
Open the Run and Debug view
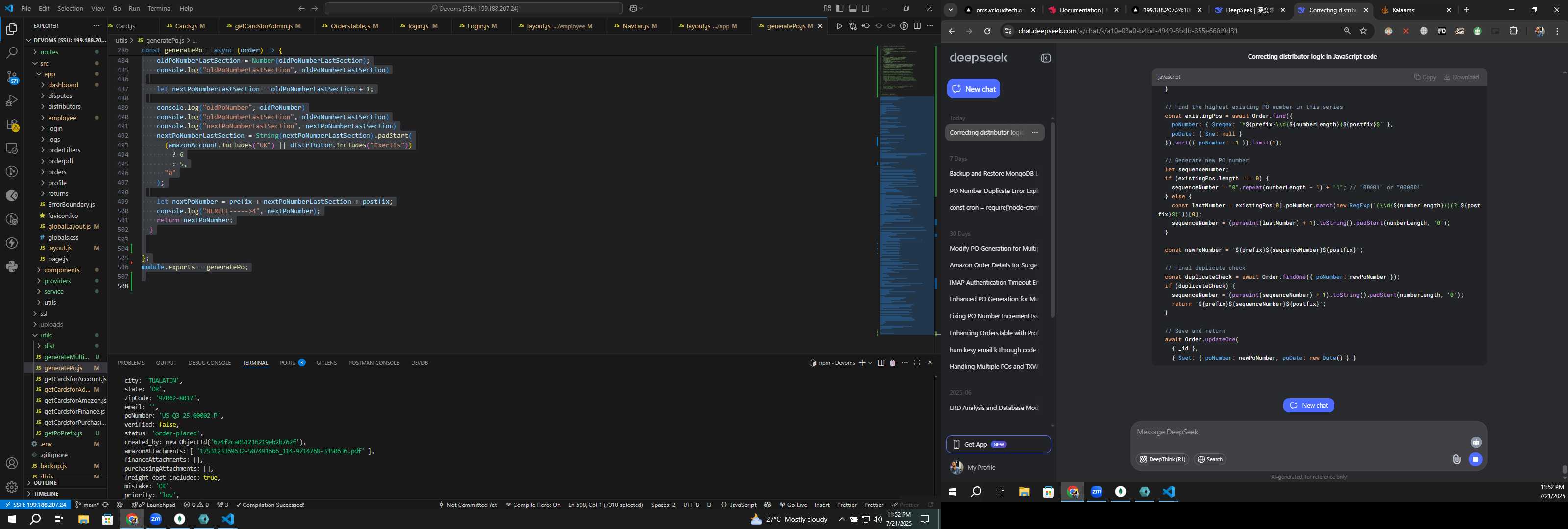(12, 100)
